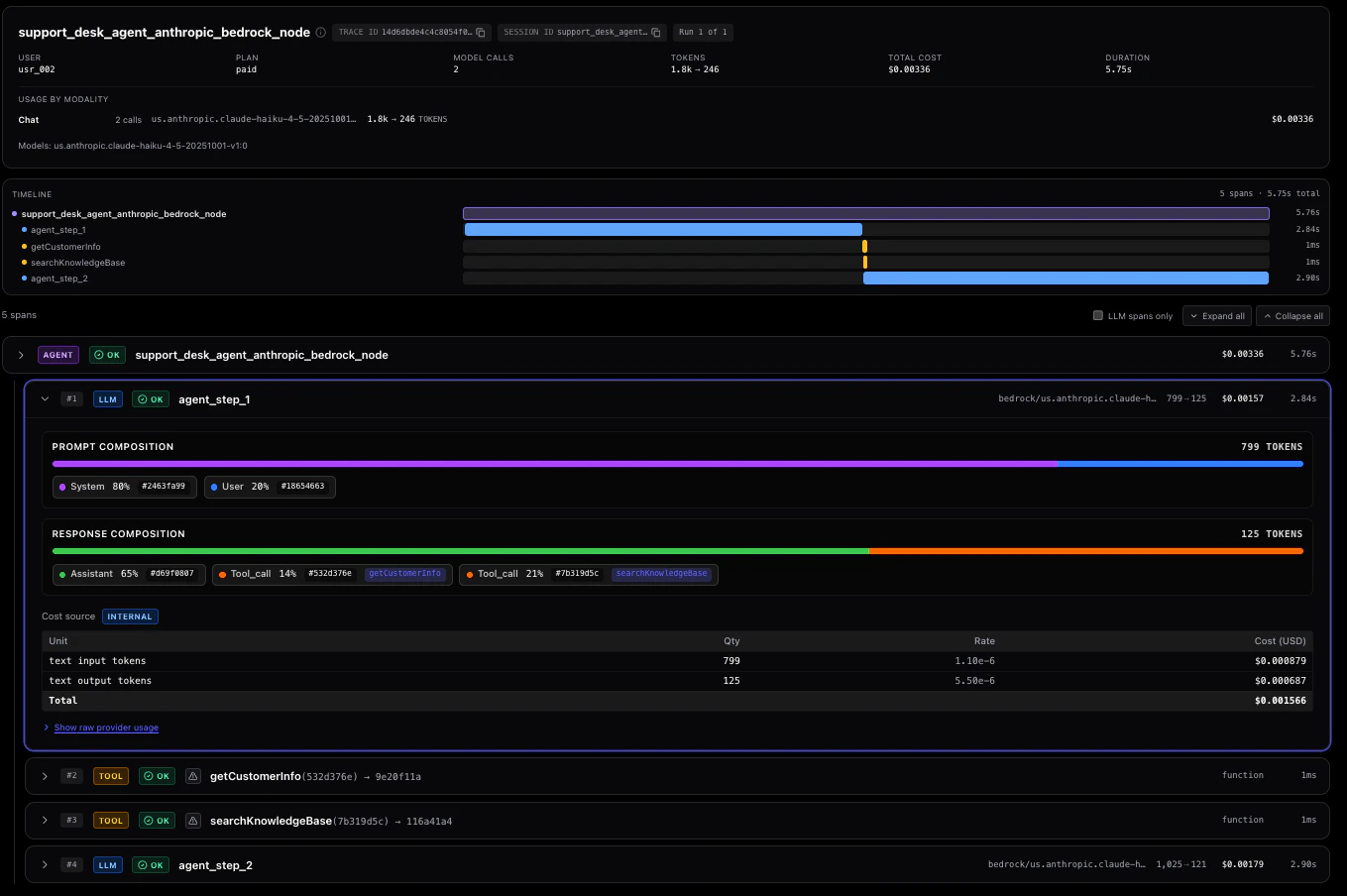Click the TOOL badge on searchKnowledgeBase row
Screen dimensions: 1347x896
pyautogui.click(x=111, y=821)
